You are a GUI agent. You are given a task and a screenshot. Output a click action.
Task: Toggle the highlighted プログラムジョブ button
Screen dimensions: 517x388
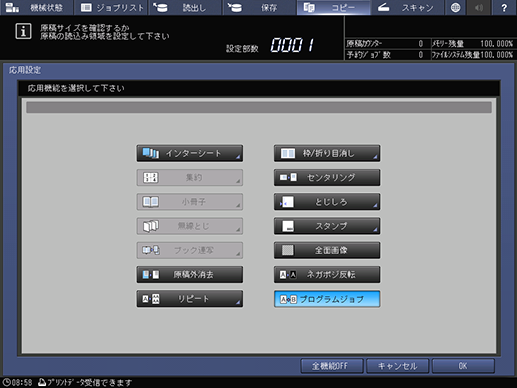327,299
